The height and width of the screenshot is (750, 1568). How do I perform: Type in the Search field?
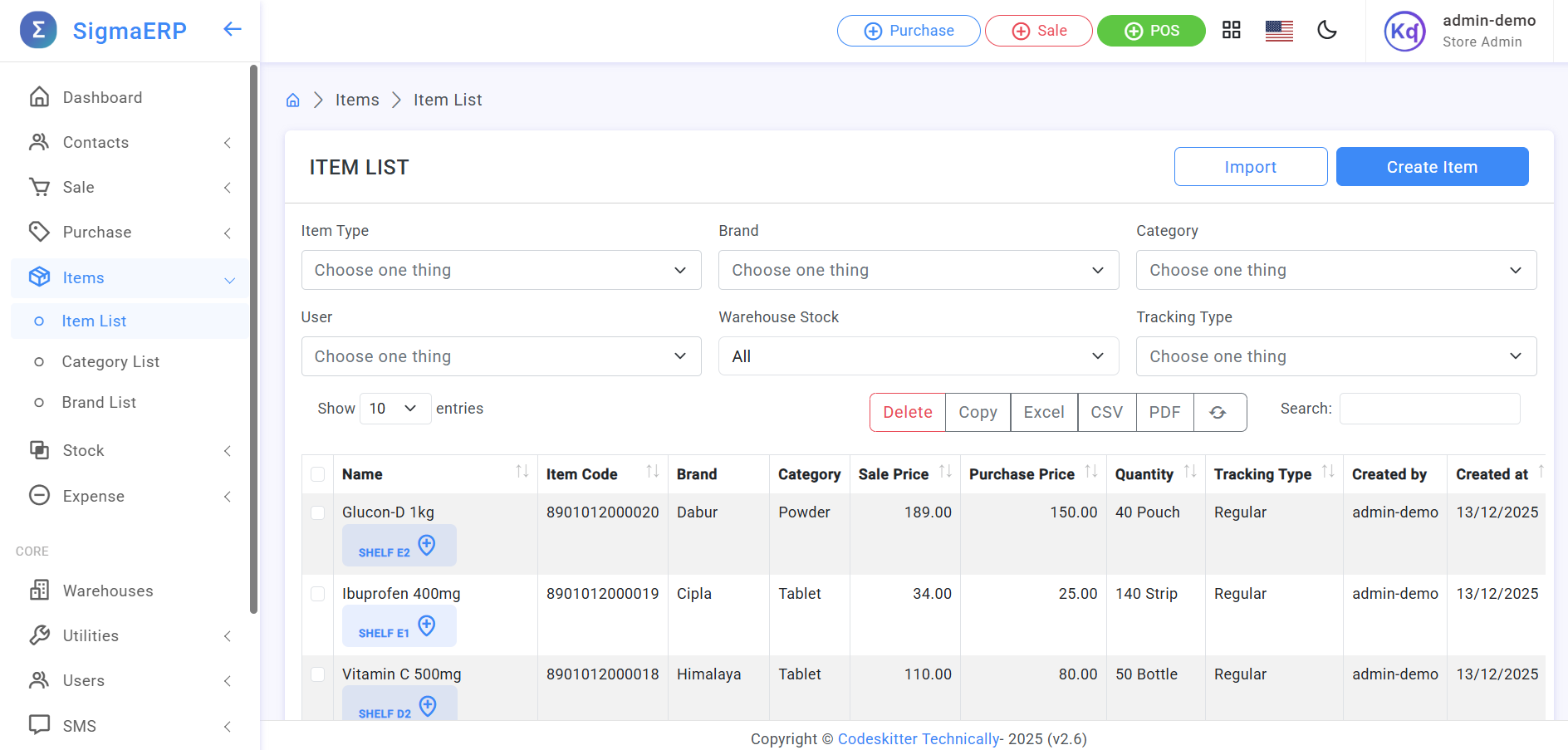coord(1429,408)
